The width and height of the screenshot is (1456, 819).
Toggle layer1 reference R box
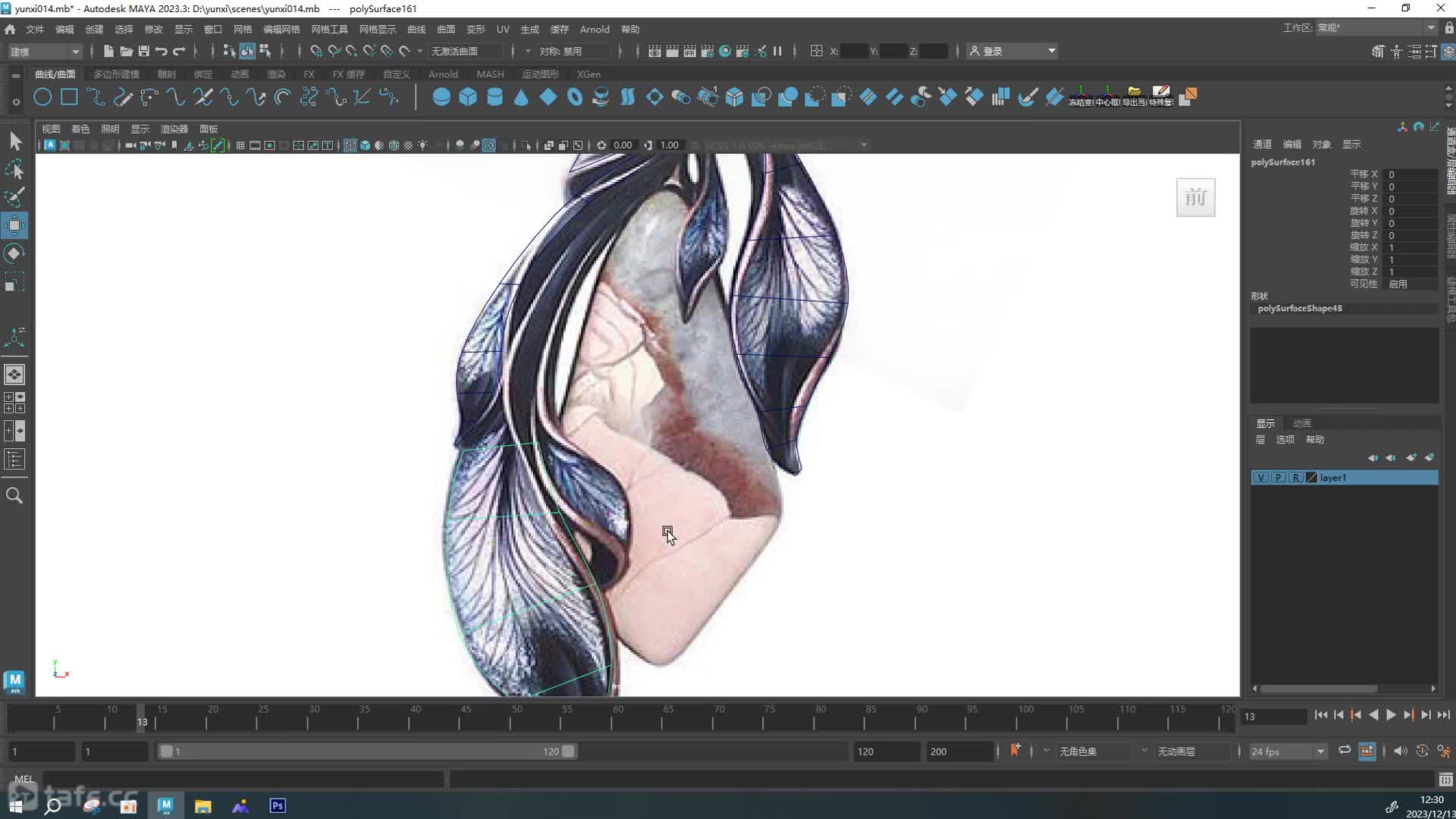[1295, 478]
